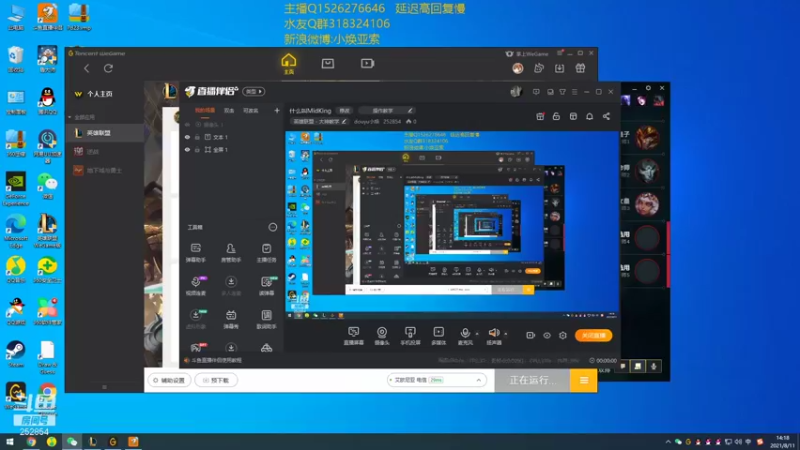Open Steam desktop shortcut
Viewport: 800px width, 450px height.
[16, 354]
